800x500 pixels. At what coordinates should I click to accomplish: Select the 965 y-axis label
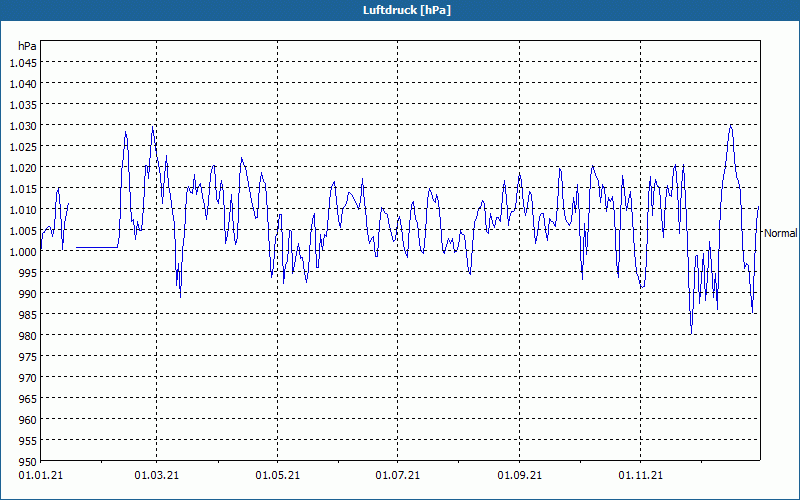coord(28,399)
